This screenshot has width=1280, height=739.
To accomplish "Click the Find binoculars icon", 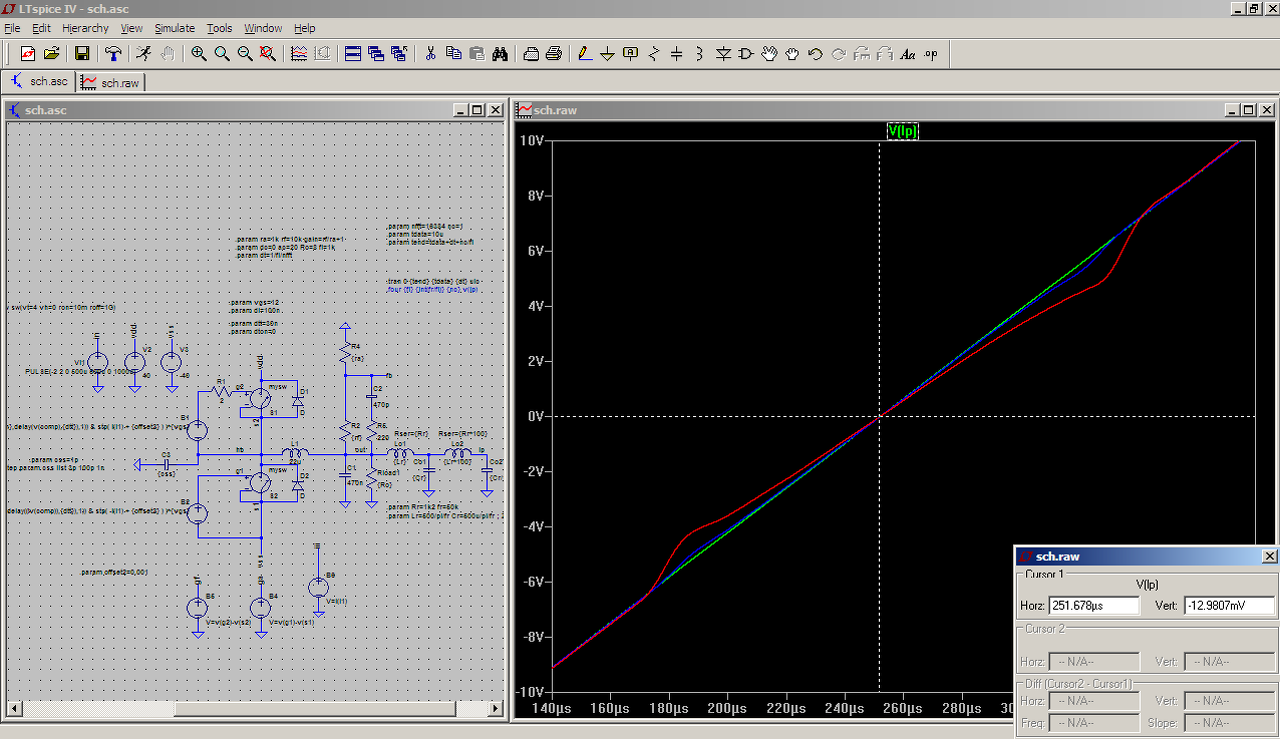I will 501,54.
